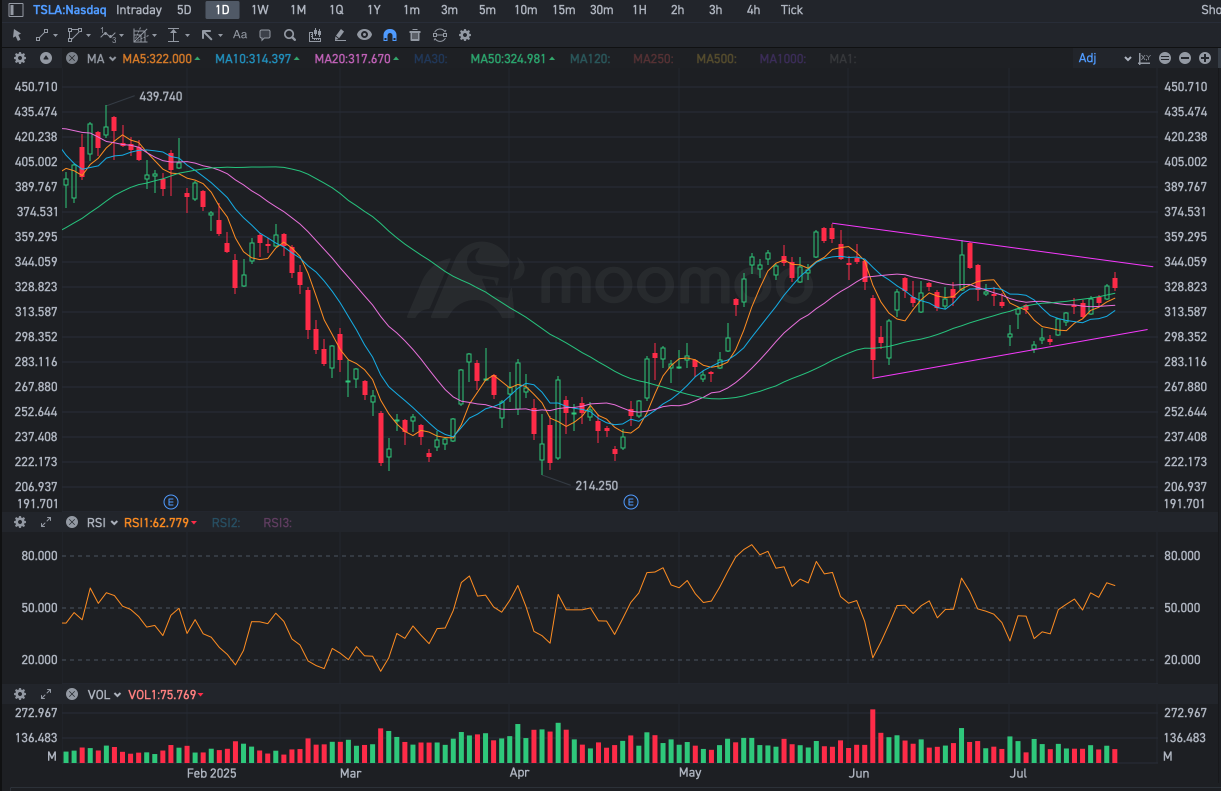Open the Adj price adjustment dropdown
The width and height of the screenshot is (1221, 791).
tap(1104, 58)
